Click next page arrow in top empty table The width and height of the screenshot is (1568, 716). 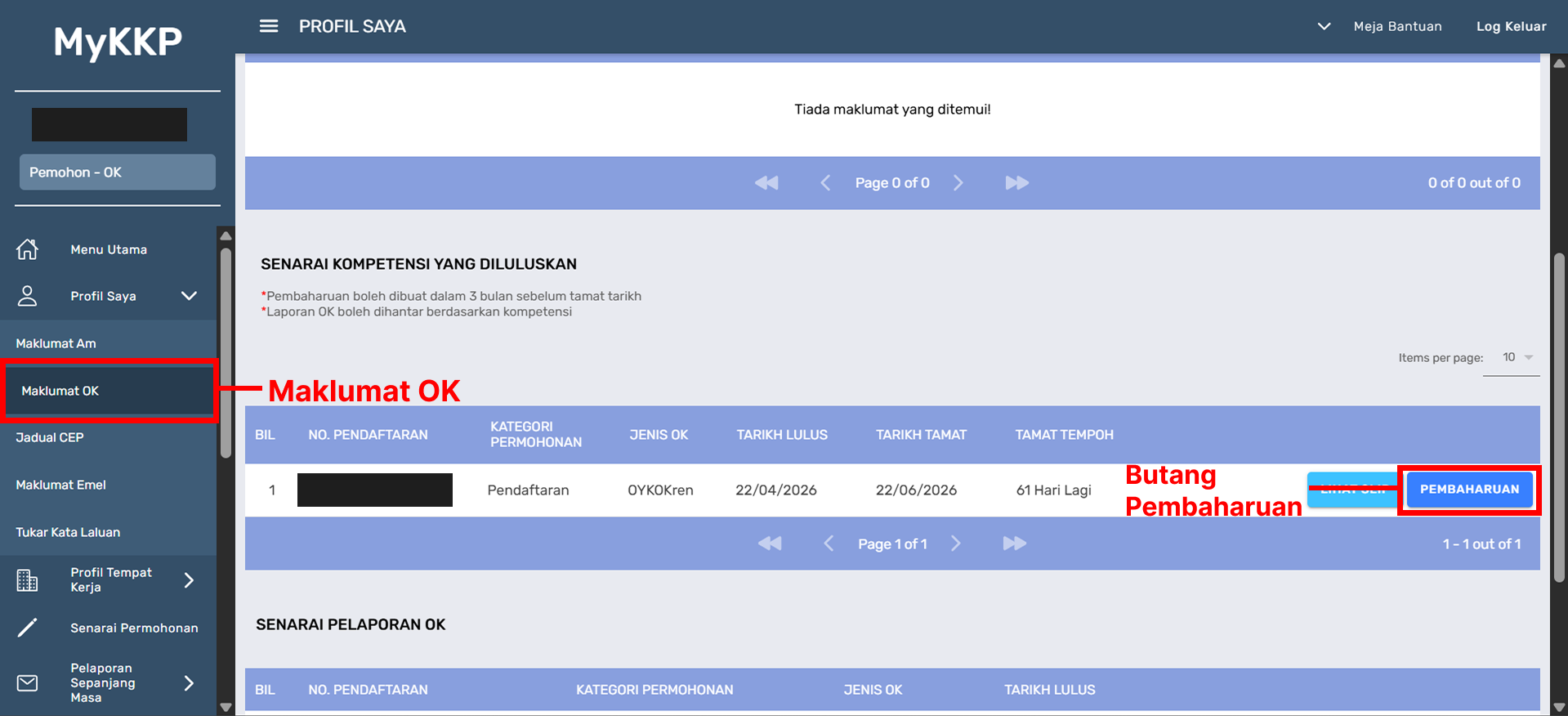958,183
